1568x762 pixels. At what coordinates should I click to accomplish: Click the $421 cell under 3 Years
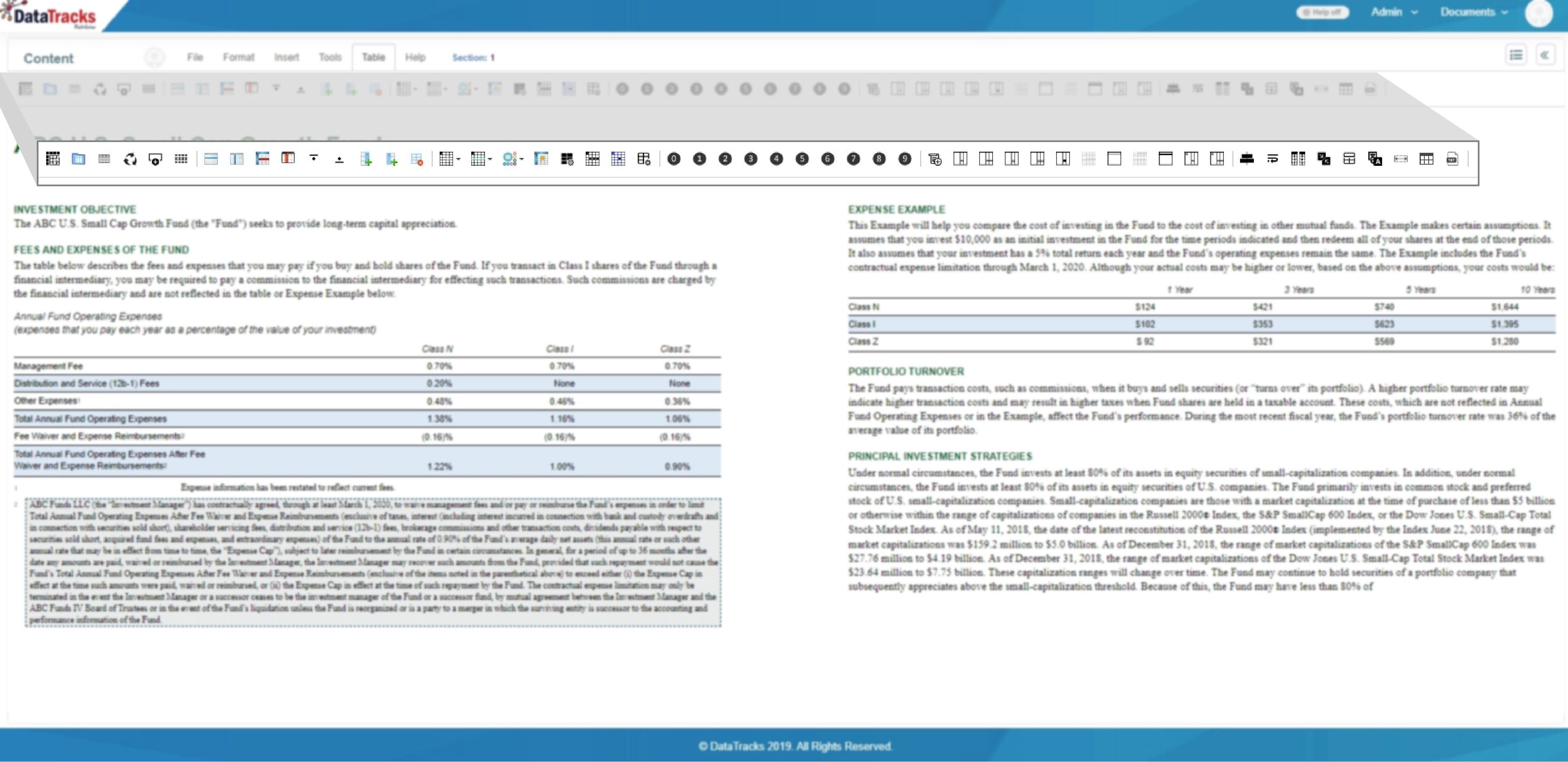[1263, 307]
